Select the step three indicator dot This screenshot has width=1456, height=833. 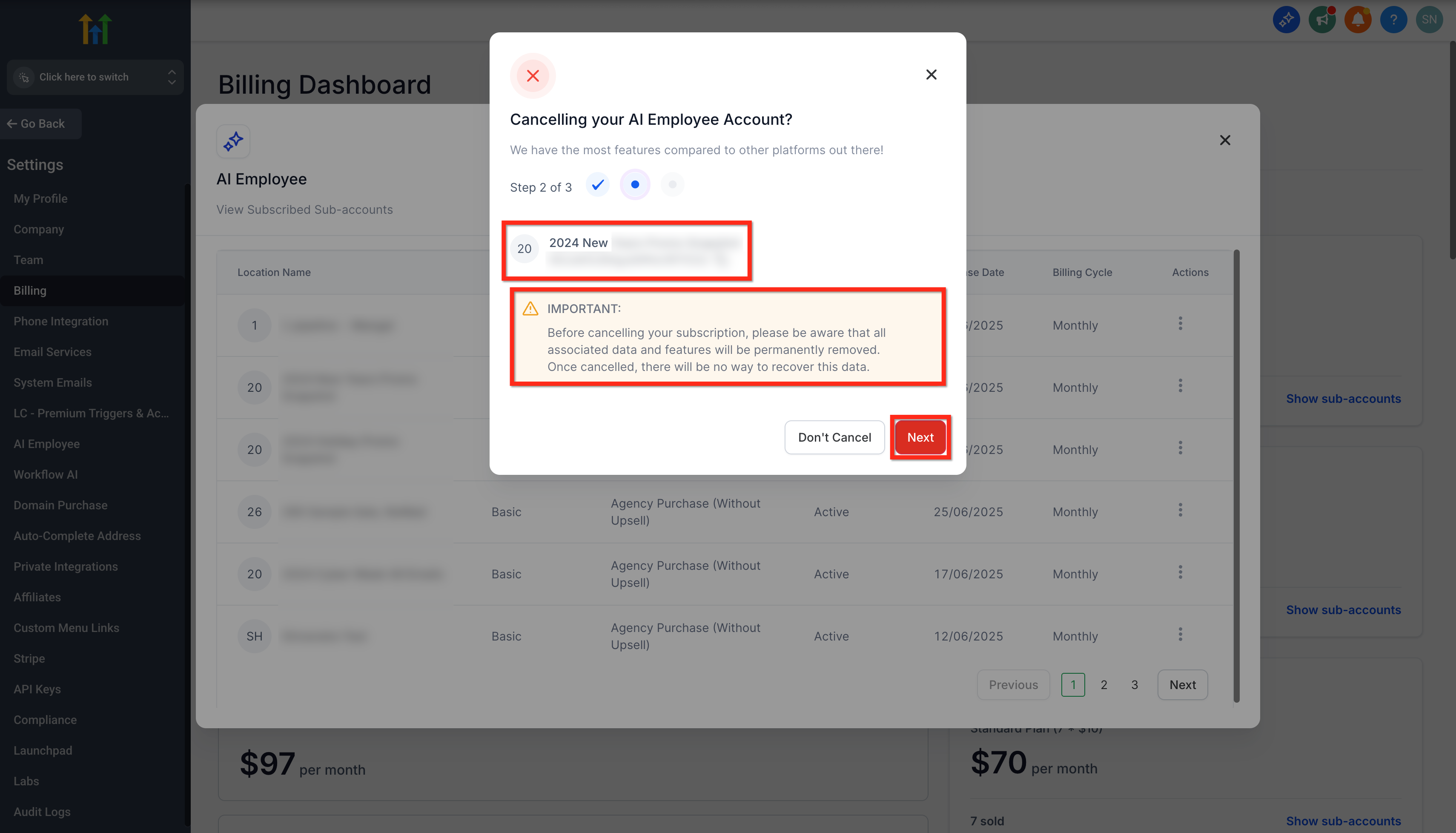(673, 185)
